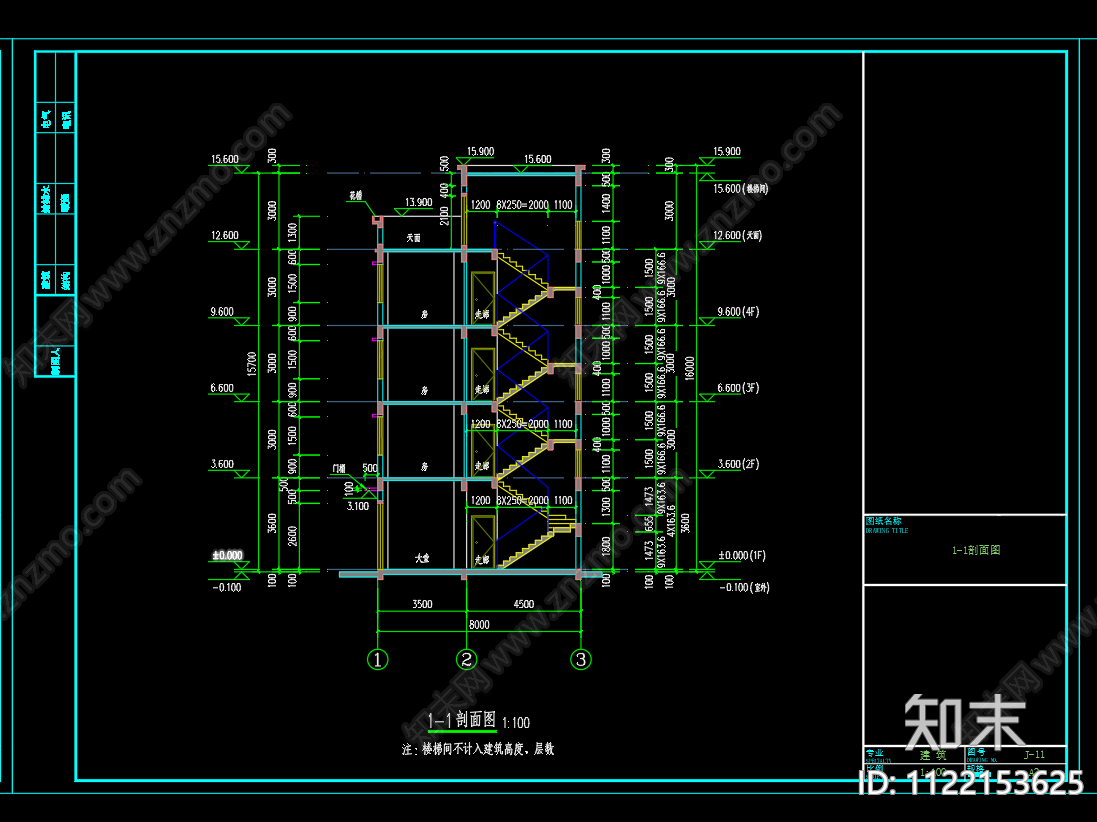Click the "大堂" room label on ground floor
This screenshot has width=1097, height=822.
click(x=422, y=558)
